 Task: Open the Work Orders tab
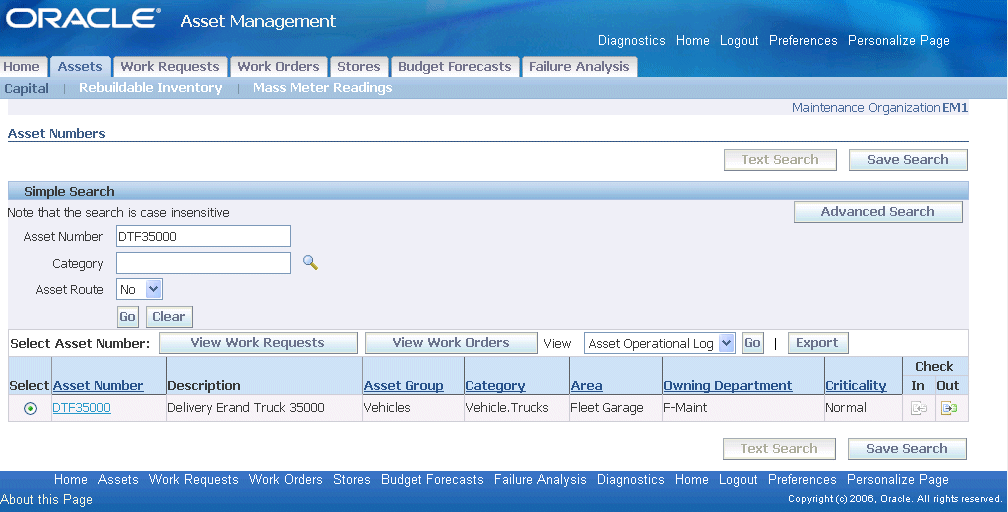point(278,66)
